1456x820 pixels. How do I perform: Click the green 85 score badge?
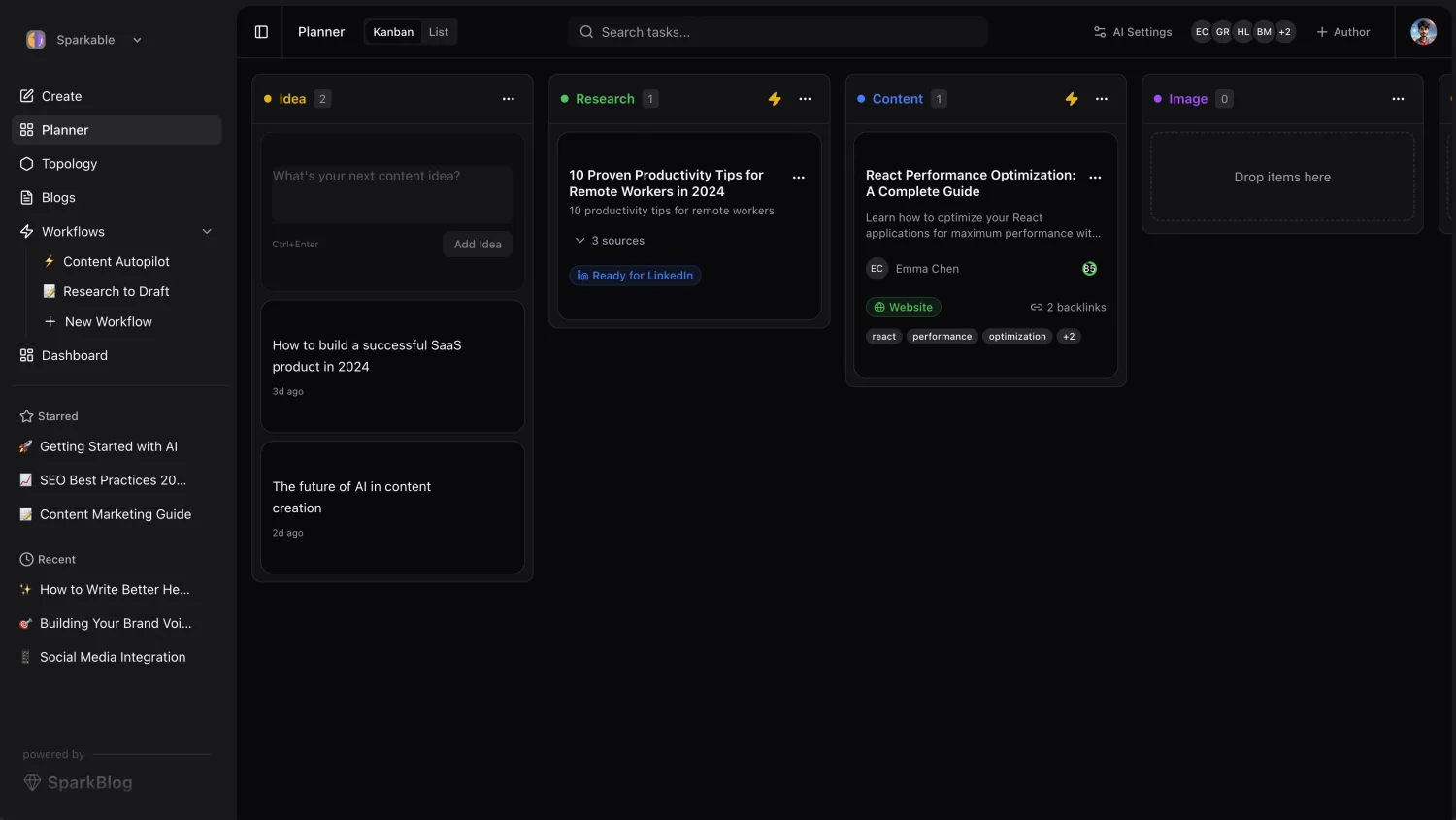click(x=1089, y=269)
